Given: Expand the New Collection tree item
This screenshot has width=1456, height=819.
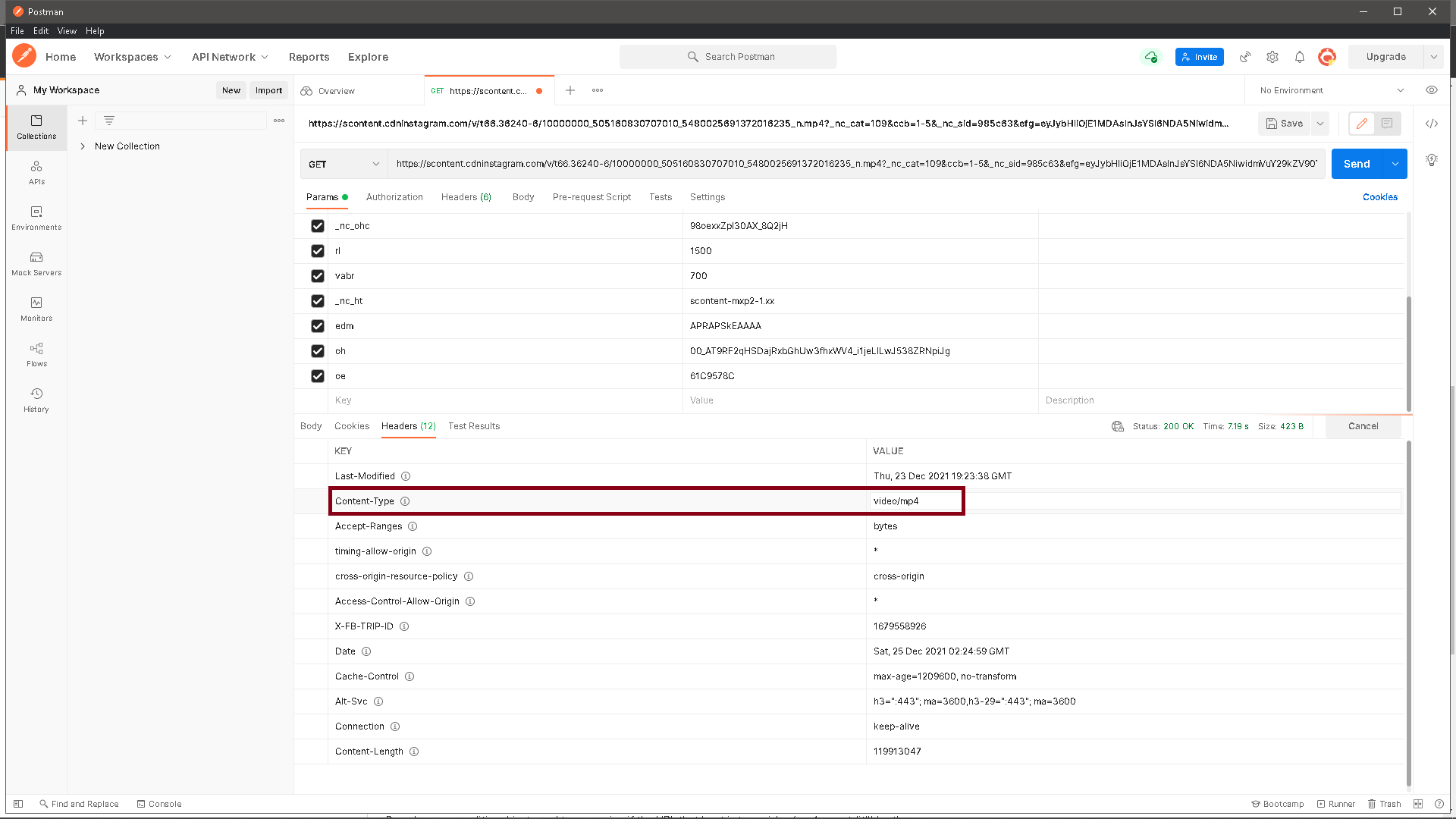Looking at the screenshot, I should tap(83, 146).
